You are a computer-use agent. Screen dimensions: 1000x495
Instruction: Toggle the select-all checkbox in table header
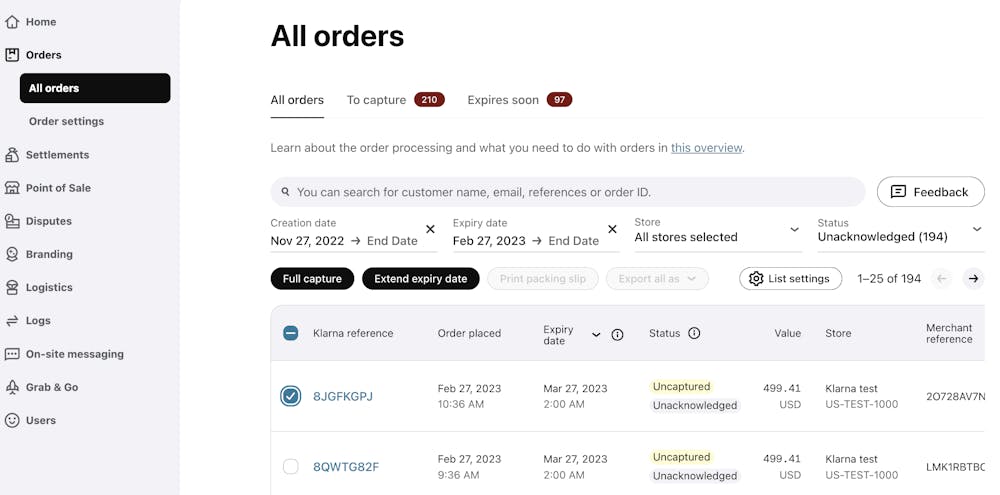290,333
